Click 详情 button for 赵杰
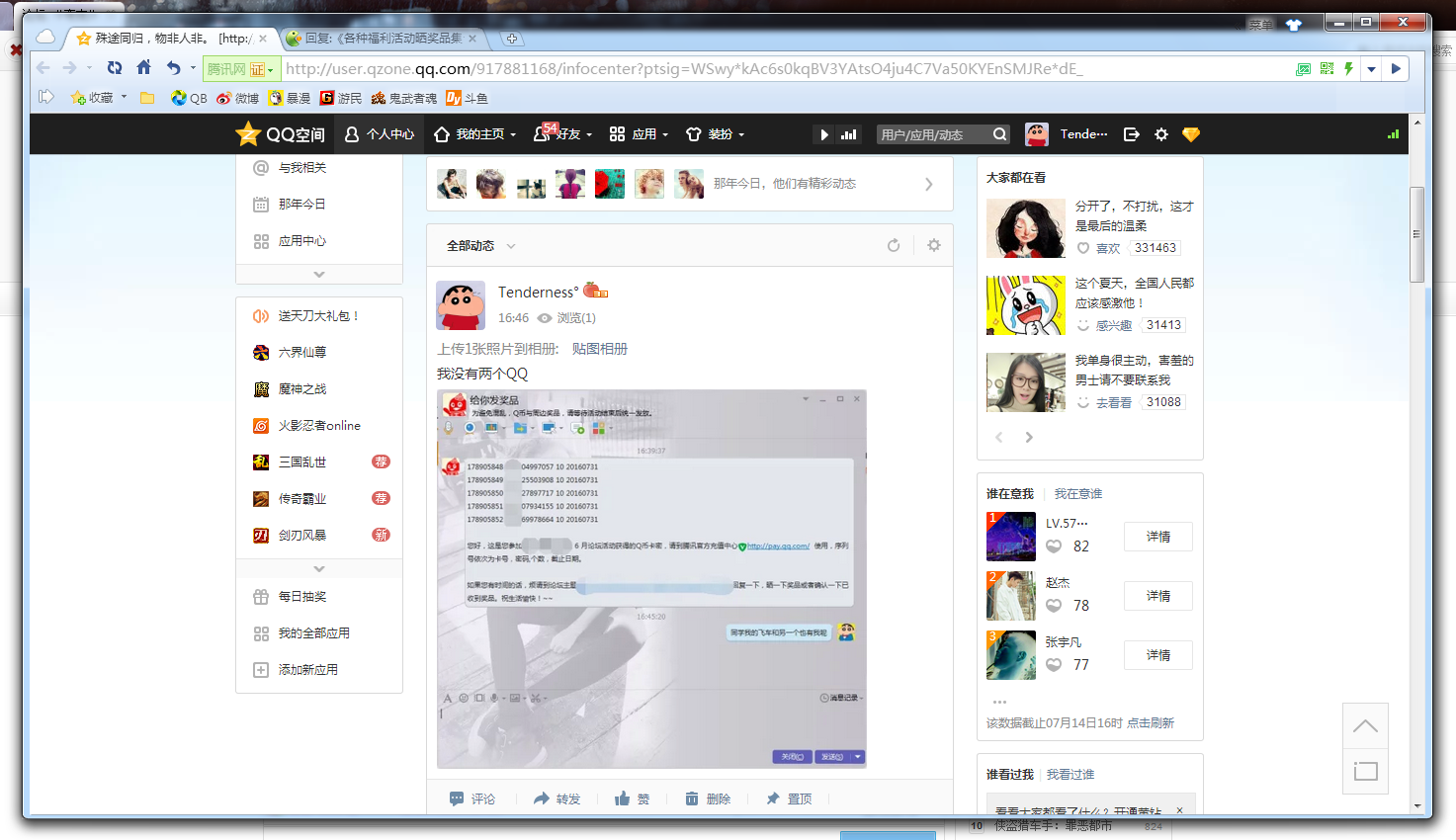Image resolution: width=1456 pixels, height=840 pixels. [1158, 596]
